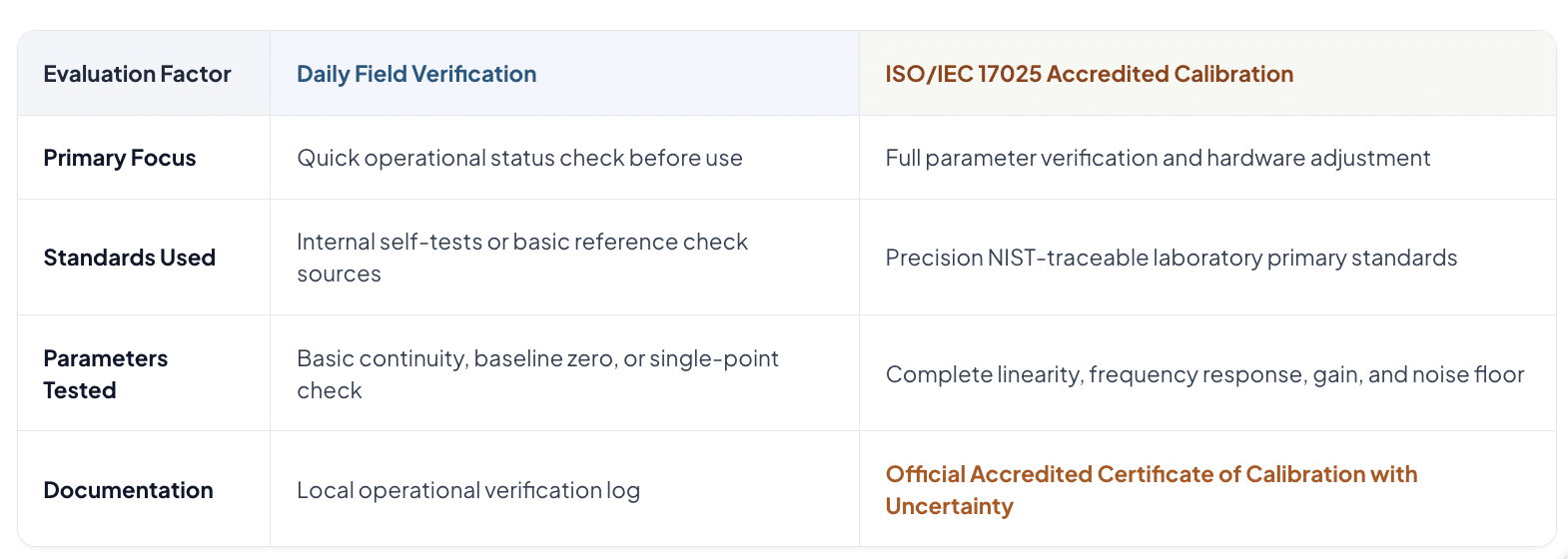Click 'Quick operational status check before use' cell
The width and height of the screenshot is (1568, 559).
[519, 158]
